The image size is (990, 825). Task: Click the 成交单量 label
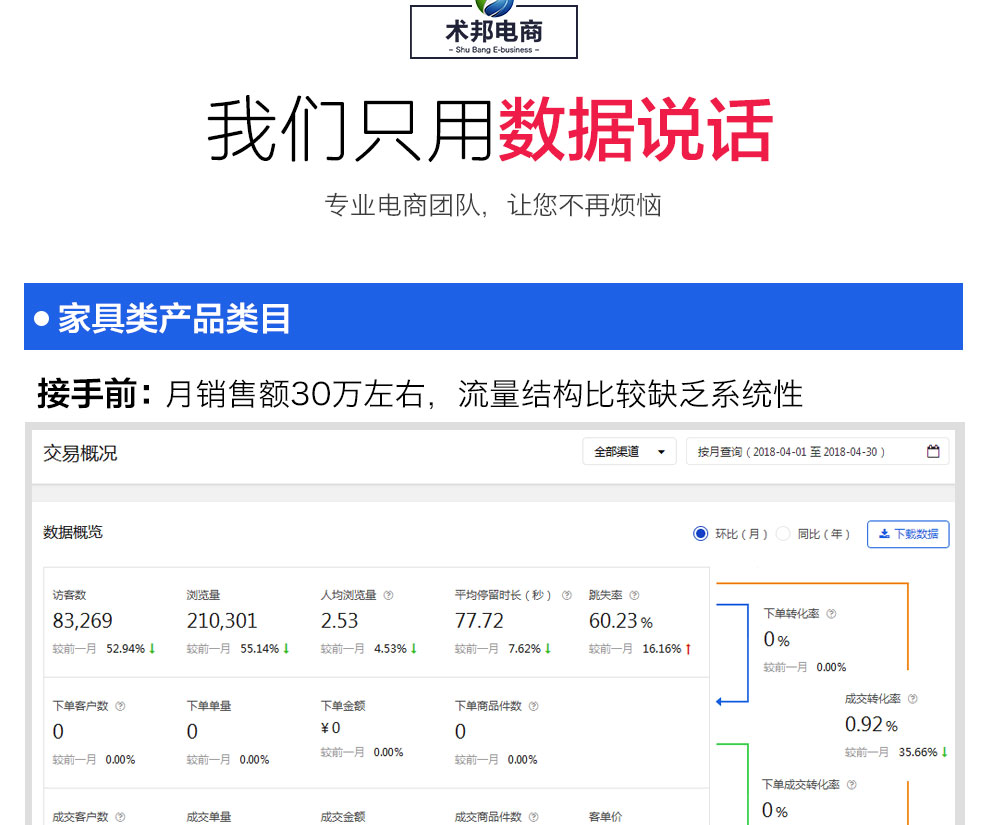click(x=209, y=817)
